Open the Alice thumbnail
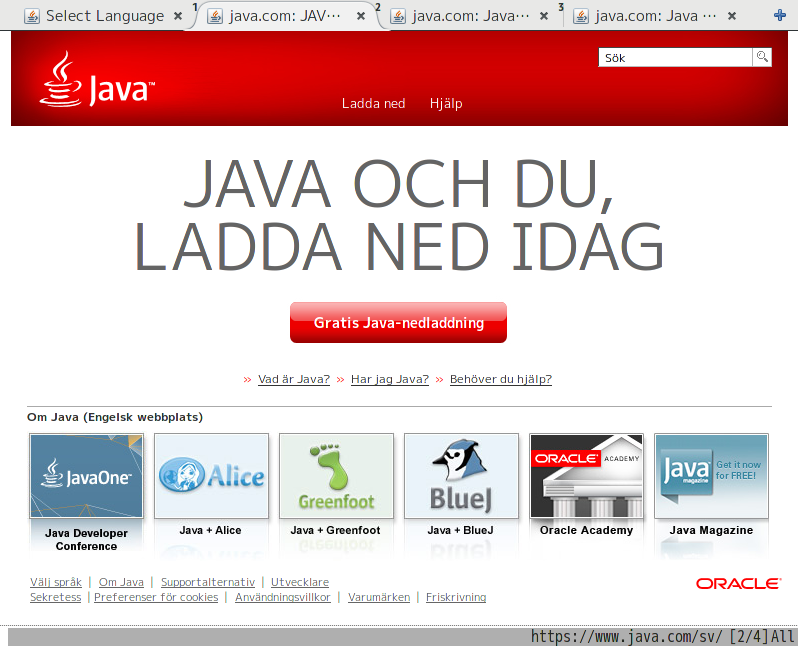 211,476
